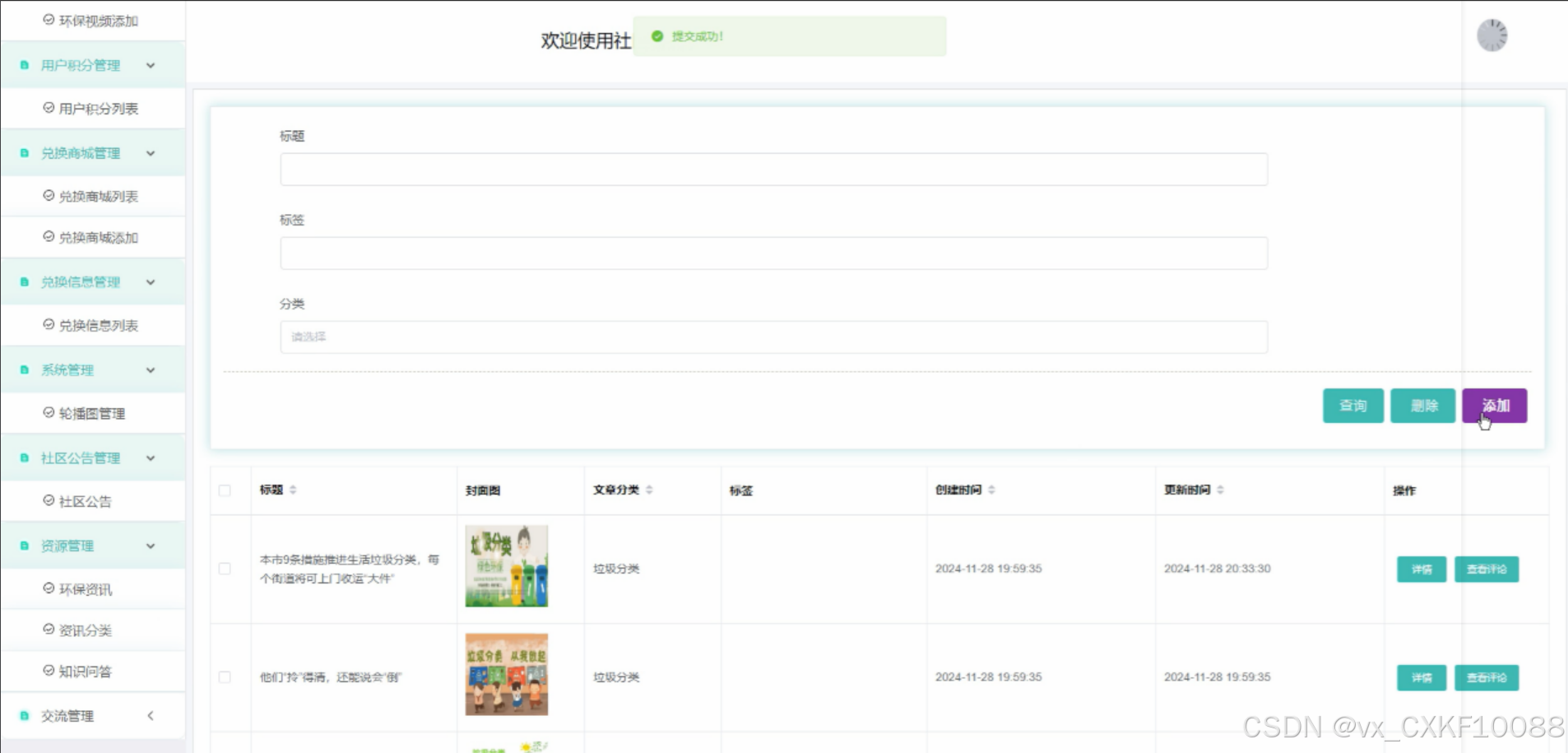Open 兑换信息列表 menu item
The height and width of the screenshot is (753, 1568).
pyautogui.click(x=92, y=326)
